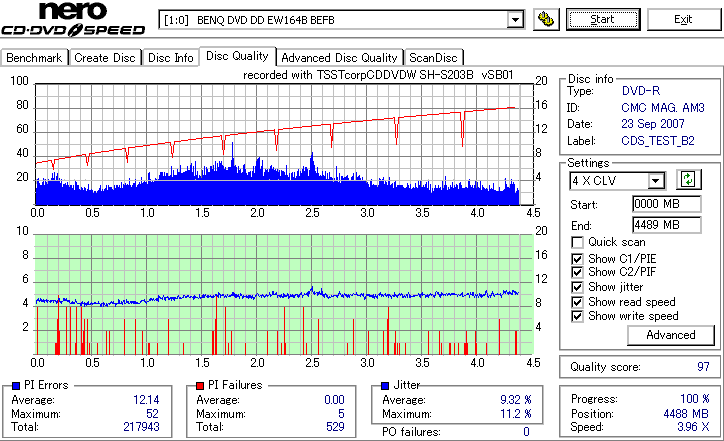Toggle the Show read speed checkbox

(x=577, y=302)
